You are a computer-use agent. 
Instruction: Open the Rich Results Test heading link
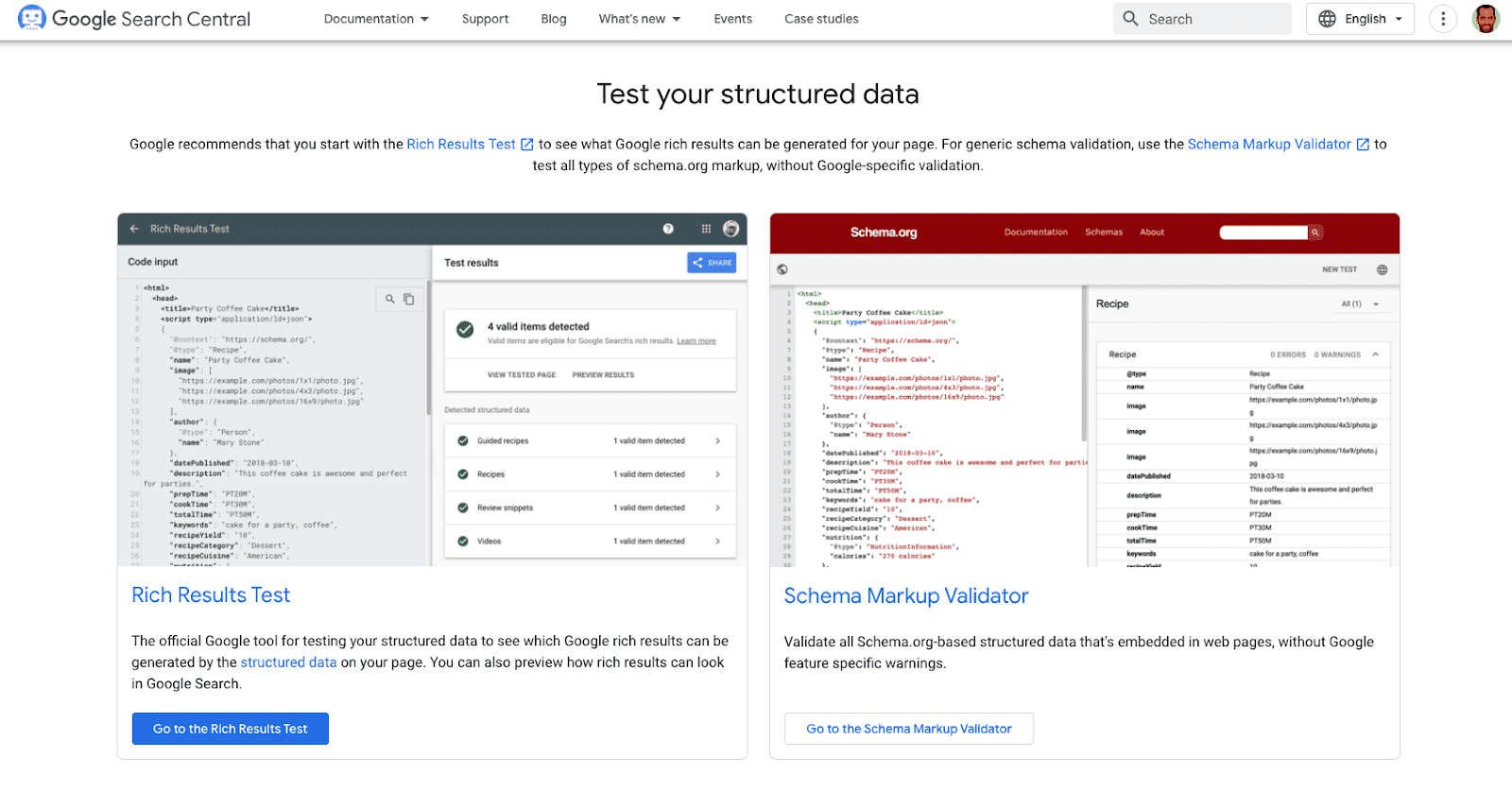(211, 595)
